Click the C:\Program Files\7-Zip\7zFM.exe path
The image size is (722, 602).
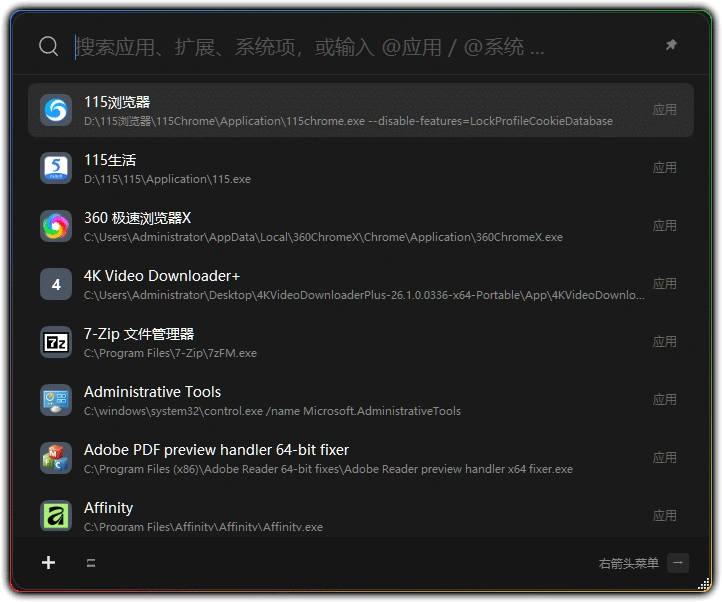pos(170,353)
